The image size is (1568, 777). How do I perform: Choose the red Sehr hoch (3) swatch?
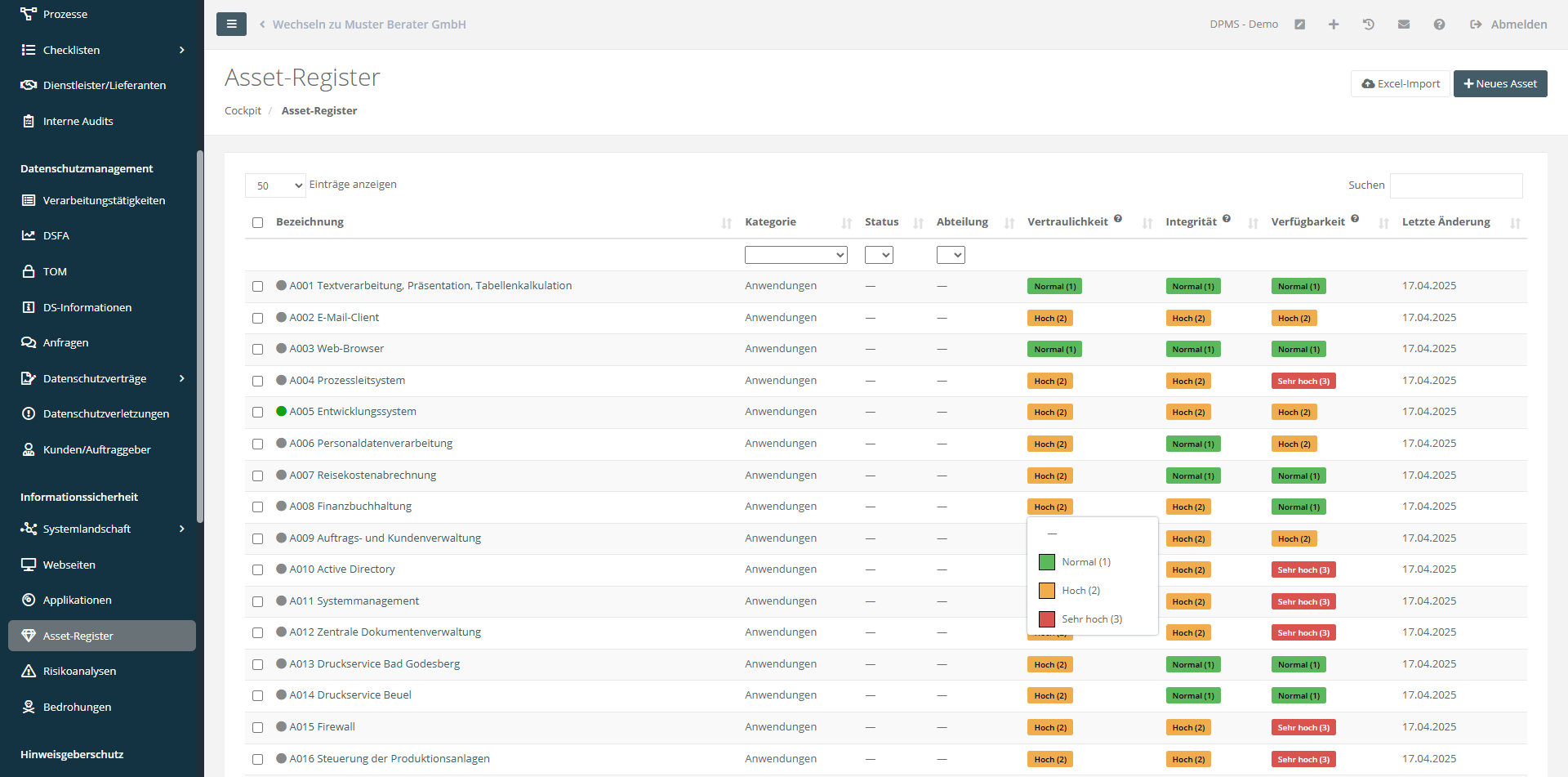coord(1047,619)
